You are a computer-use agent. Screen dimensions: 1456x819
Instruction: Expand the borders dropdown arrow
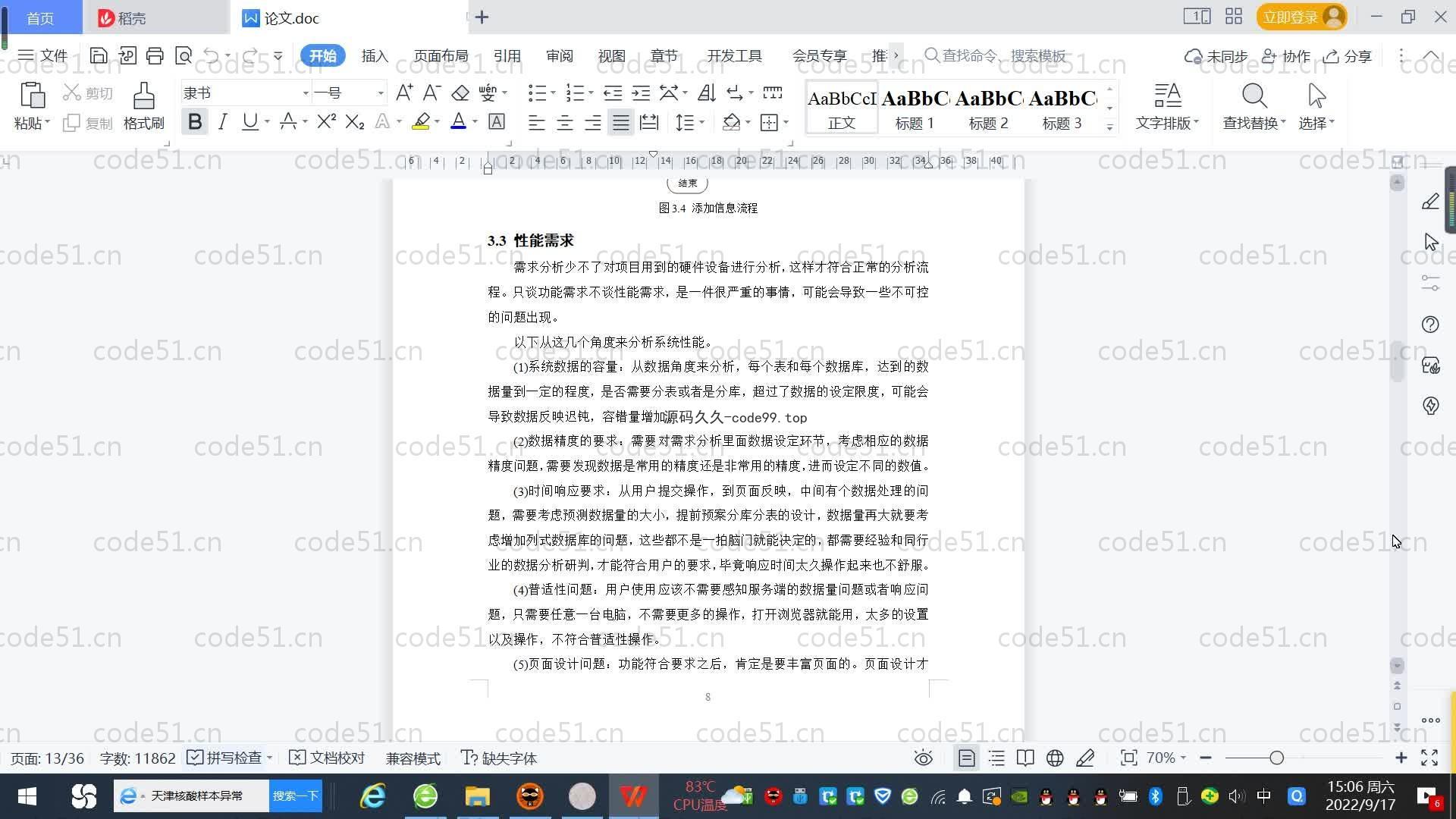(x=786, y=122)
